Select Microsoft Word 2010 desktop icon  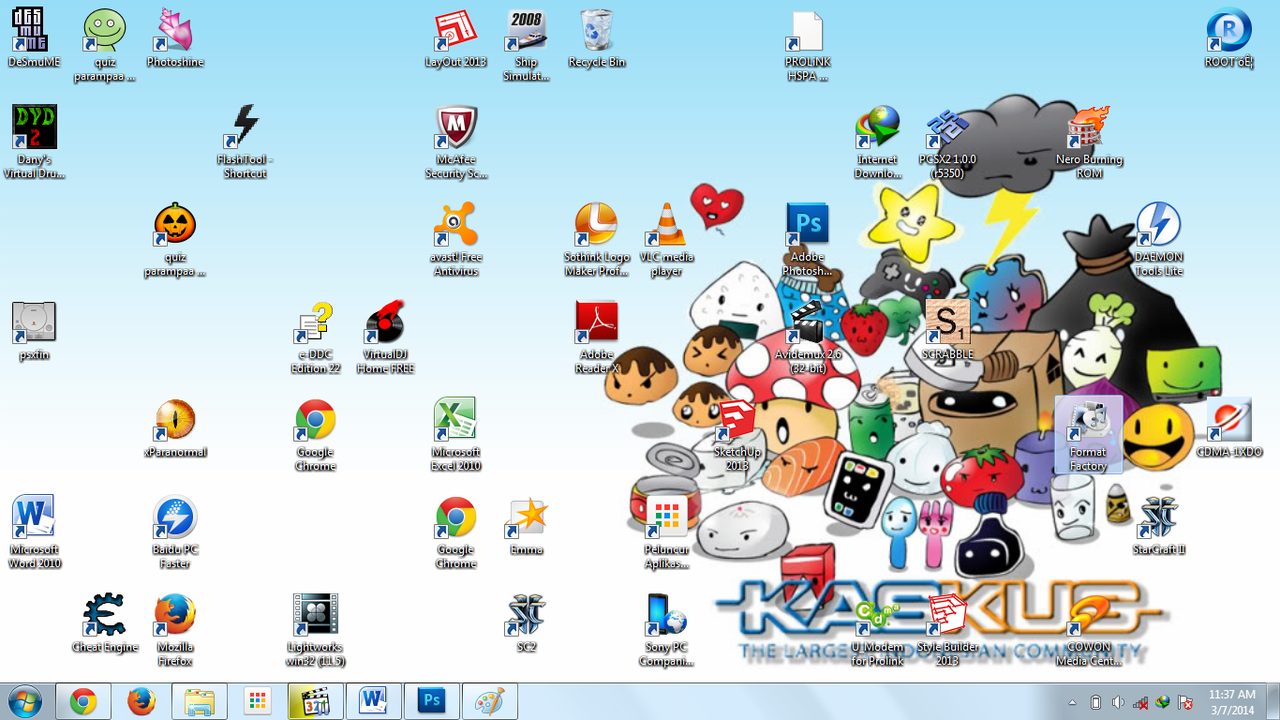point(34,532)
